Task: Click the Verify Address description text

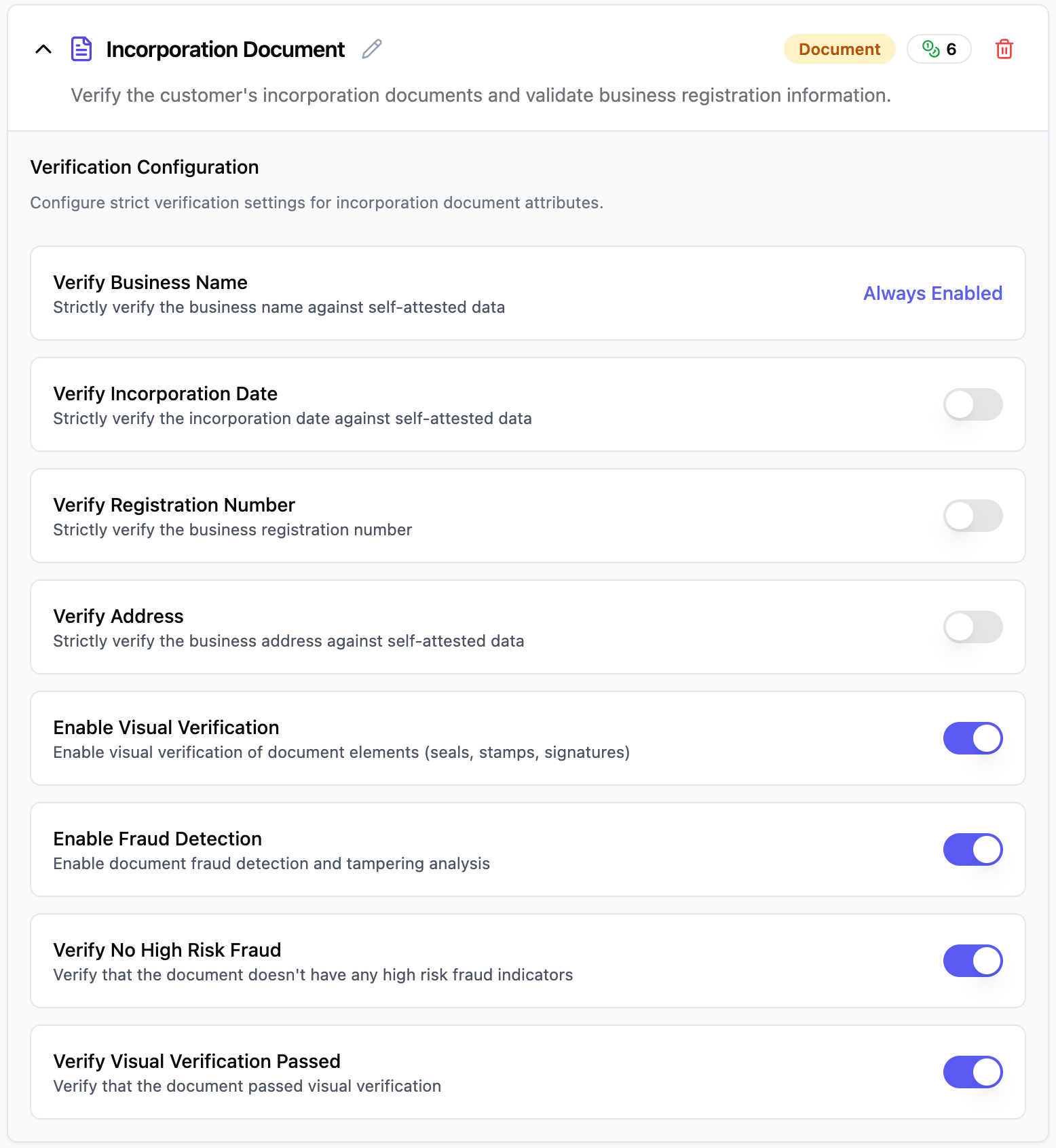Action: point(288,641)
